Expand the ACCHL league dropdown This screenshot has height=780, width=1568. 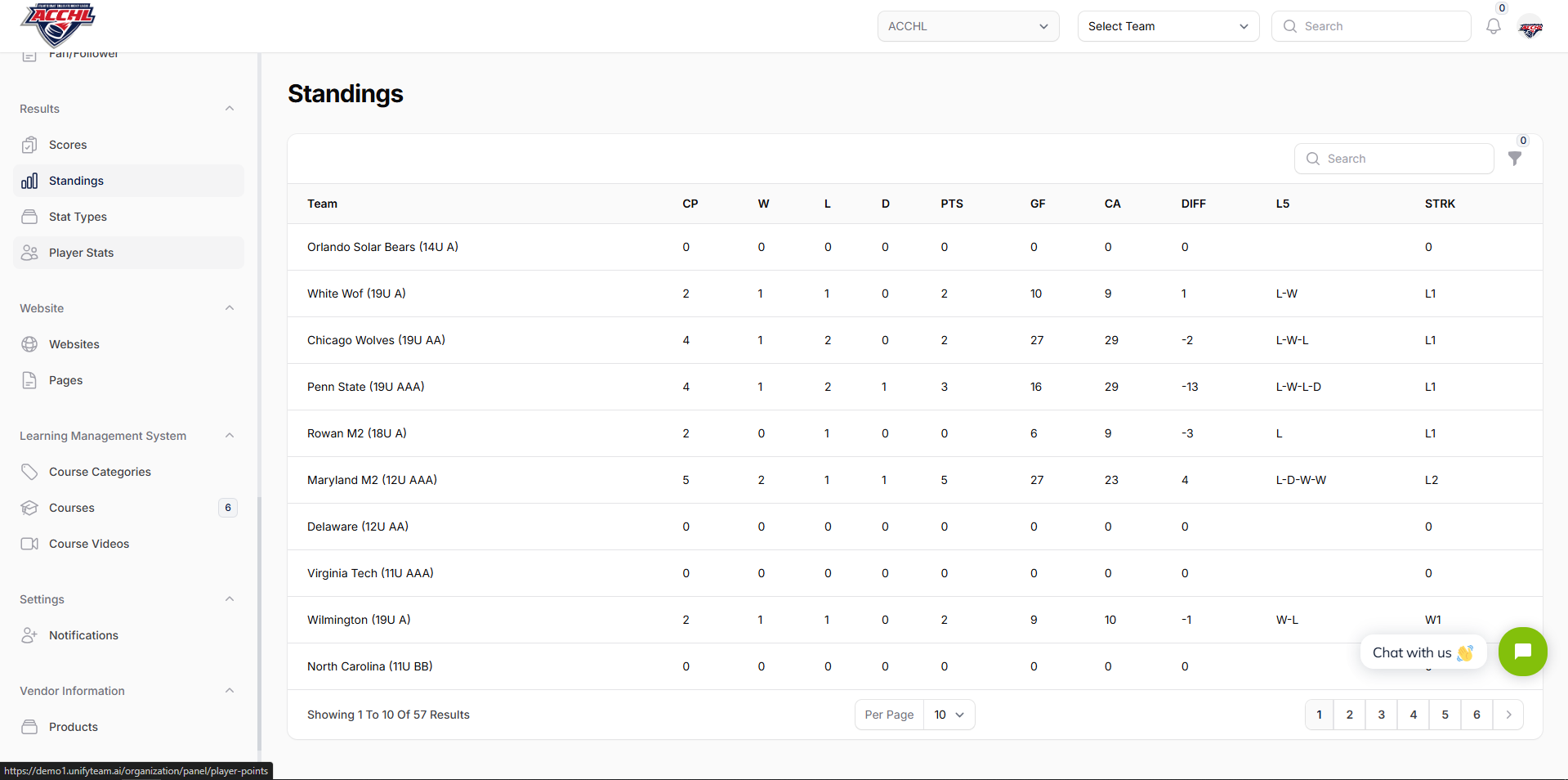coord(967,26)
